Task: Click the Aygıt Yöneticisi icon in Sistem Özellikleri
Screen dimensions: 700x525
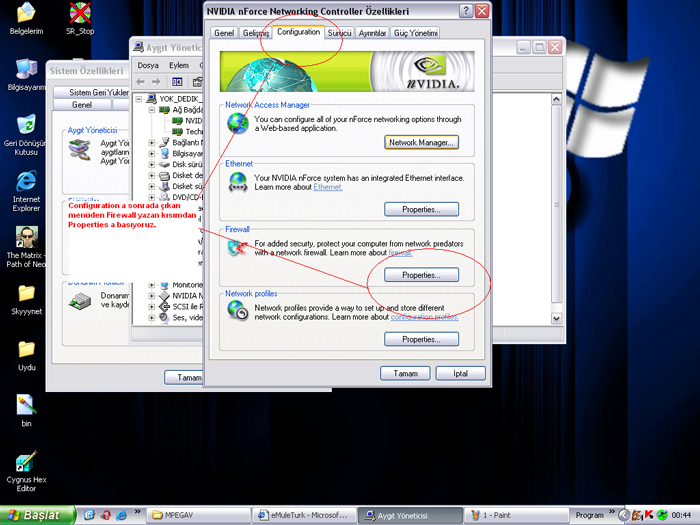Action: [x=79, y=150]
